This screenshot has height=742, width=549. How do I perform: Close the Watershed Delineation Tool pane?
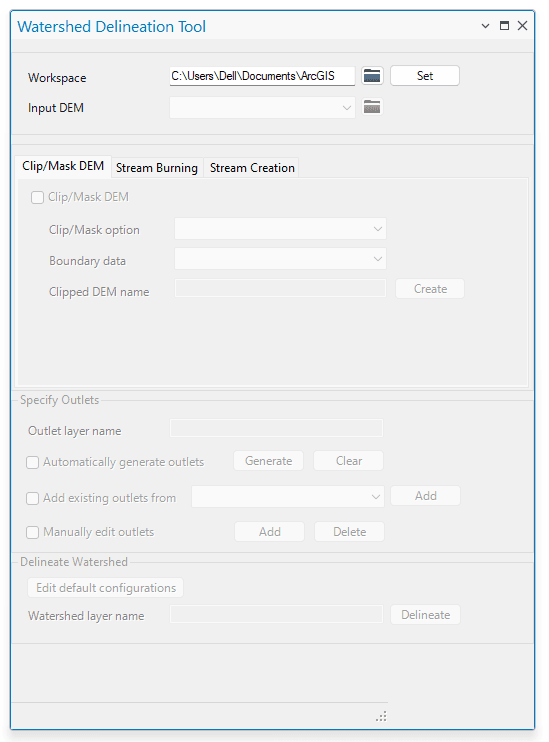coord(522,26)
